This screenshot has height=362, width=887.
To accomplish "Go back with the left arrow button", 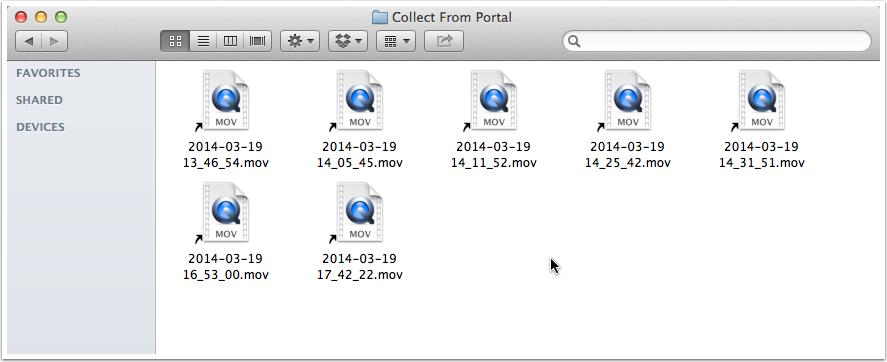I will (x=28, y=41).
